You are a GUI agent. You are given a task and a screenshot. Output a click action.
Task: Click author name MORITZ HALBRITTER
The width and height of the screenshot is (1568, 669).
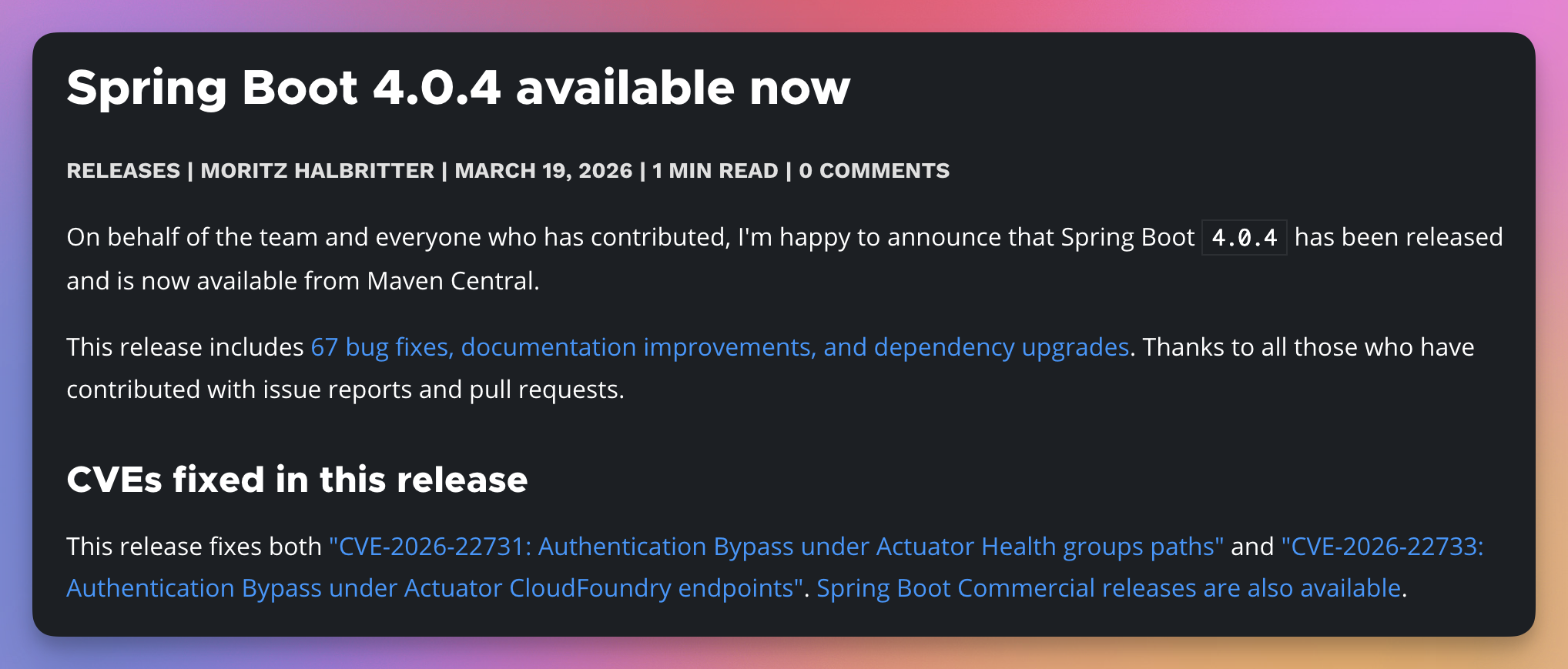(317, 171)
